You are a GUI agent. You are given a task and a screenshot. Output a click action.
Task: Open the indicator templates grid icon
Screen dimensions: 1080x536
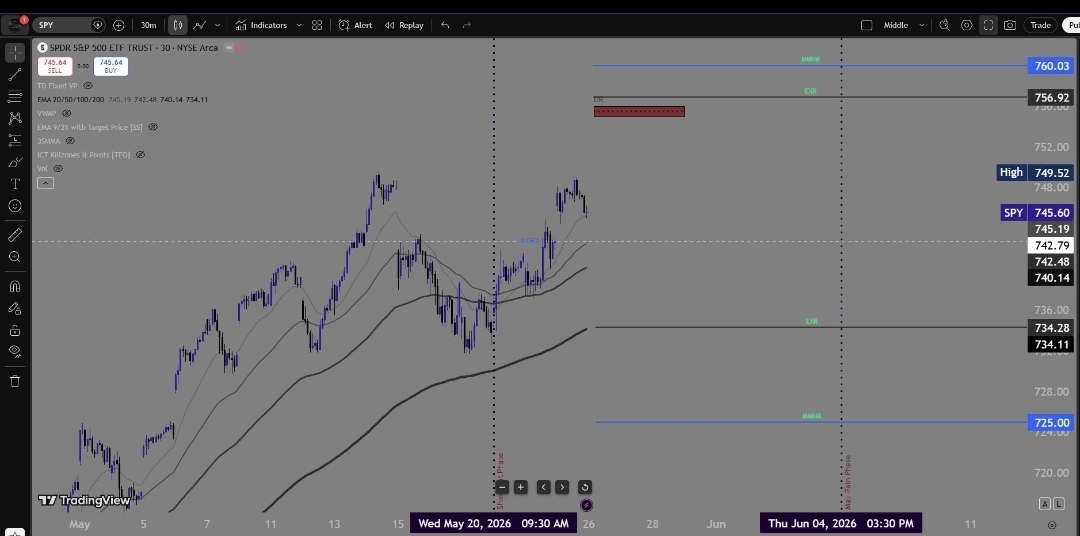(317, 25)
